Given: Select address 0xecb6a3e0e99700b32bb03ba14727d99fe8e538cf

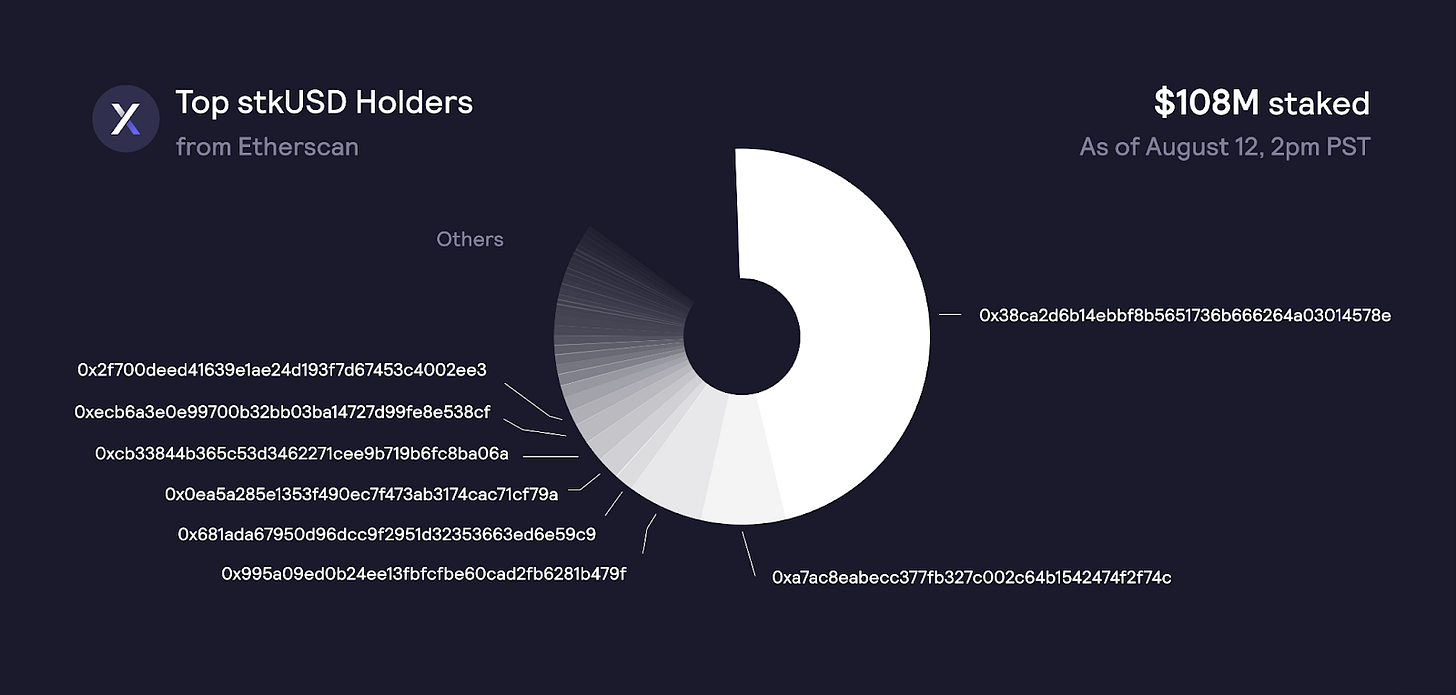Looking at the screenshot, I should coord(282,412).
